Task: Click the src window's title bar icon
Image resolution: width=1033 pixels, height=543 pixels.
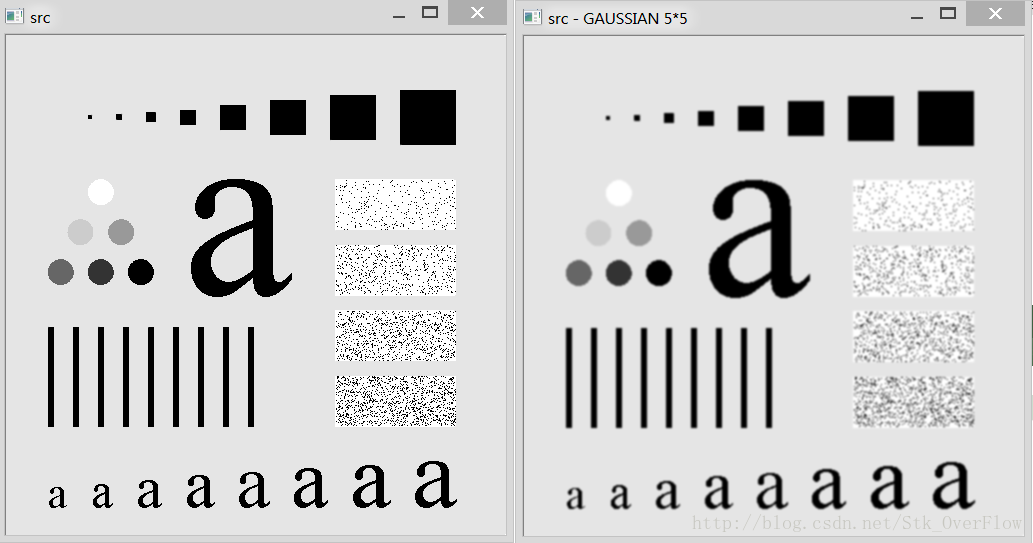Action: coord(14,16)
